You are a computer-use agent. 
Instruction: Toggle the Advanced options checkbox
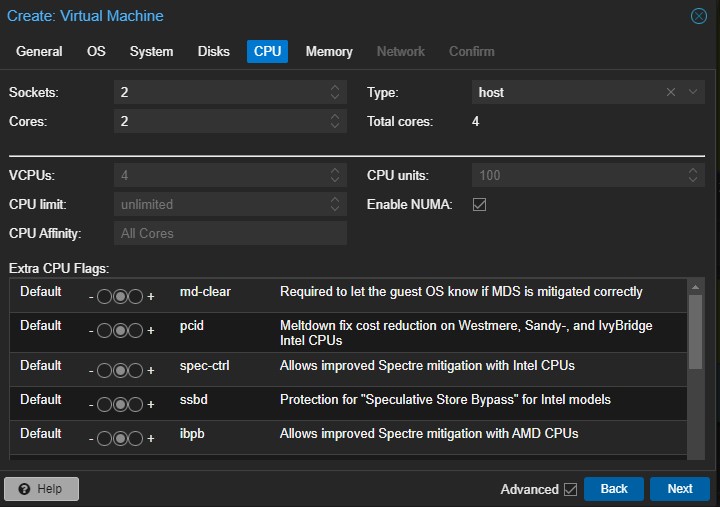(570, 489)
